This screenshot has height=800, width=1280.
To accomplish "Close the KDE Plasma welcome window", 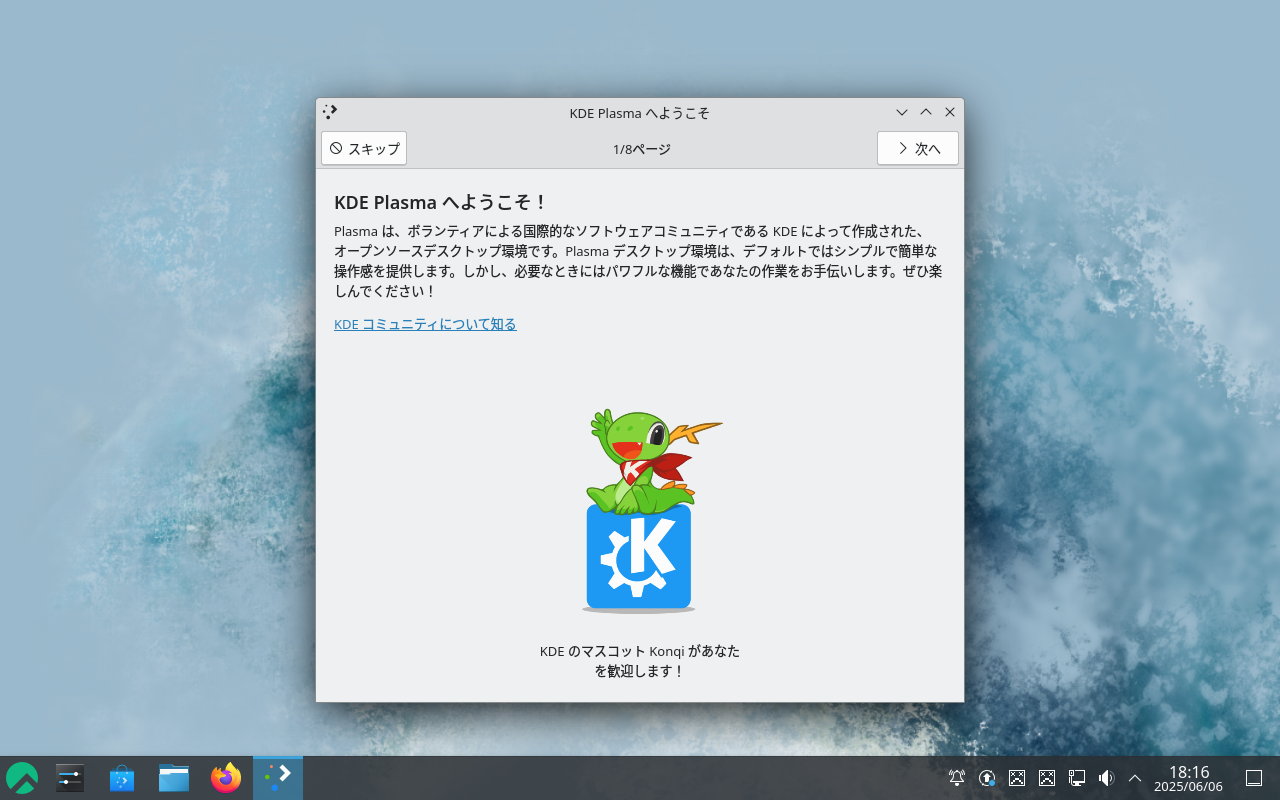I will pos(950,112).
